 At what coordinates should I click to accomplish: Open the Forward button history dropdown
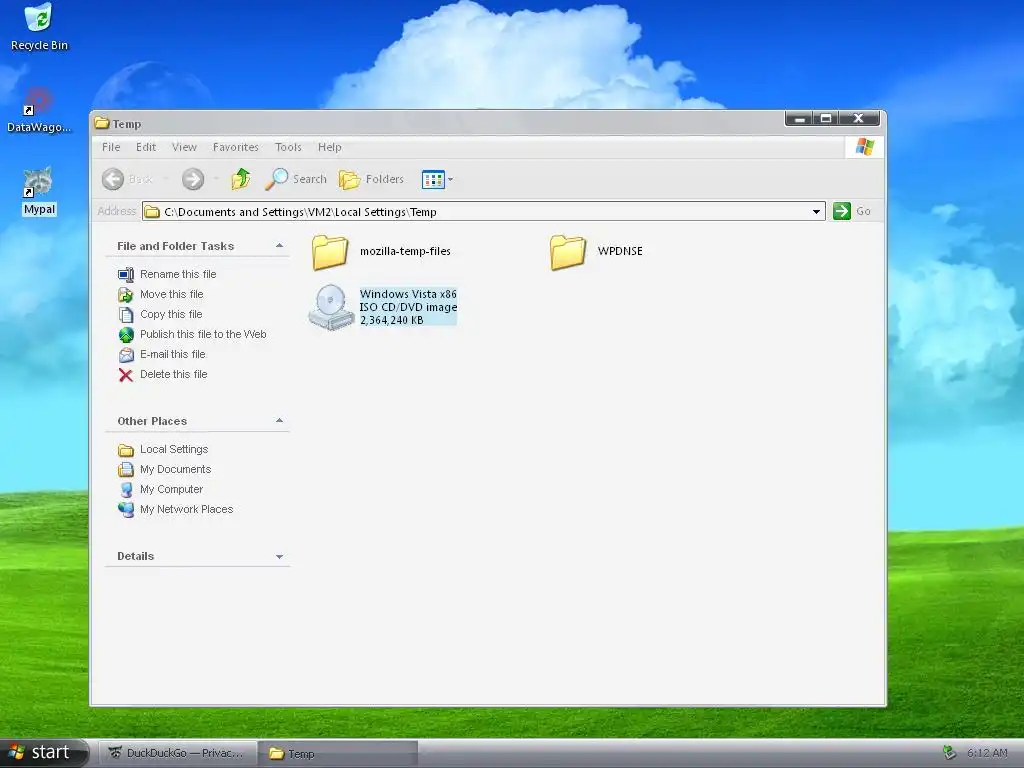(216, 179)
